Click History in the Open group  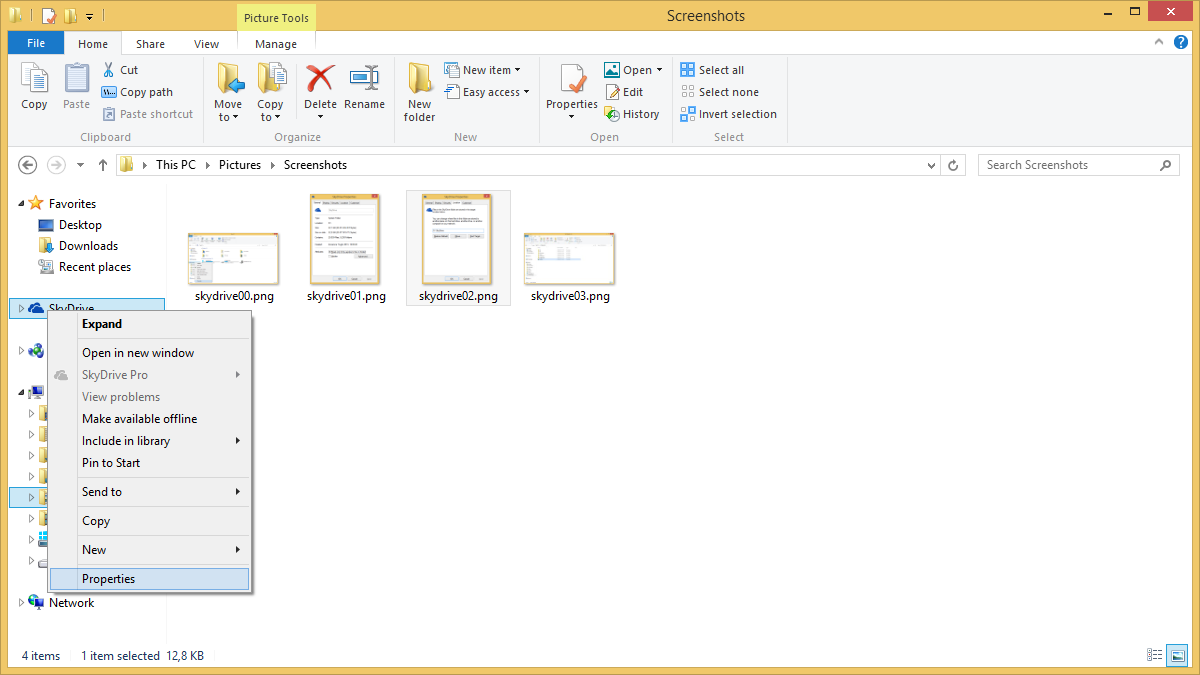[x=631, y=114]
